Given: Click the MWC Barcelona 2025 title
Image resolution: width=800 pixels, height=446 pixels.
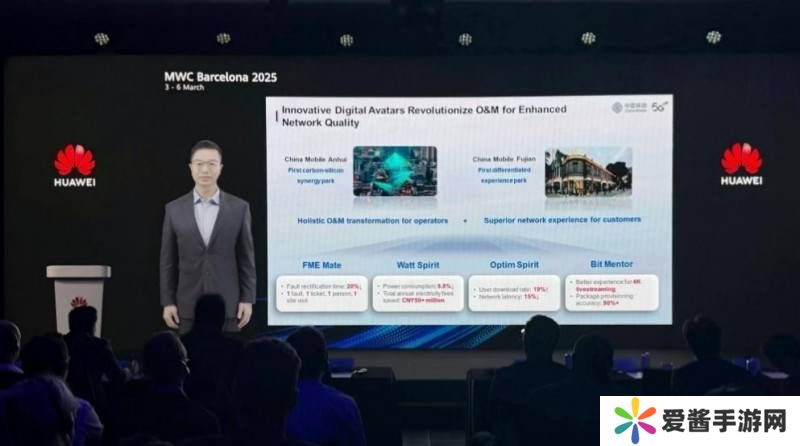Looking at the screenshot, I should click(x=220, y=76).
